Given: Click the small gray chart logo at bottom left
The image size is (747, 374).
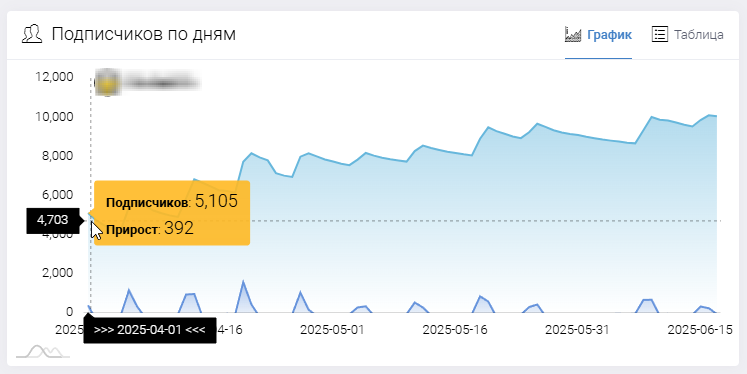Looking at the screenshot, I should click(x=43, y=352).
